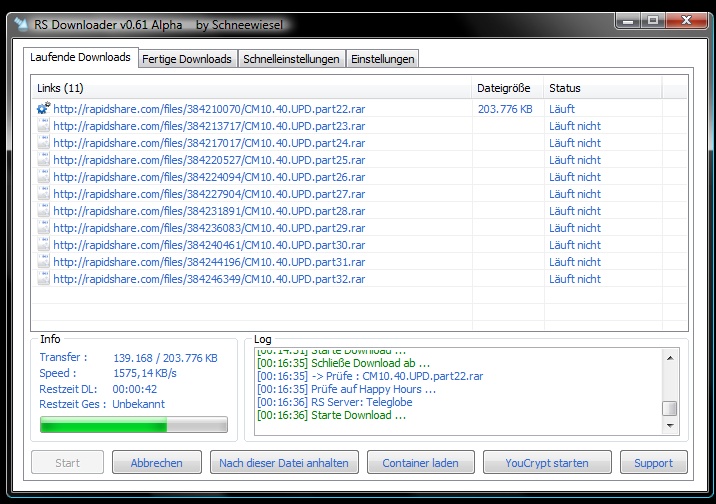
Task: Click the file icon beside part24.rar link
Action: point(43,142)
